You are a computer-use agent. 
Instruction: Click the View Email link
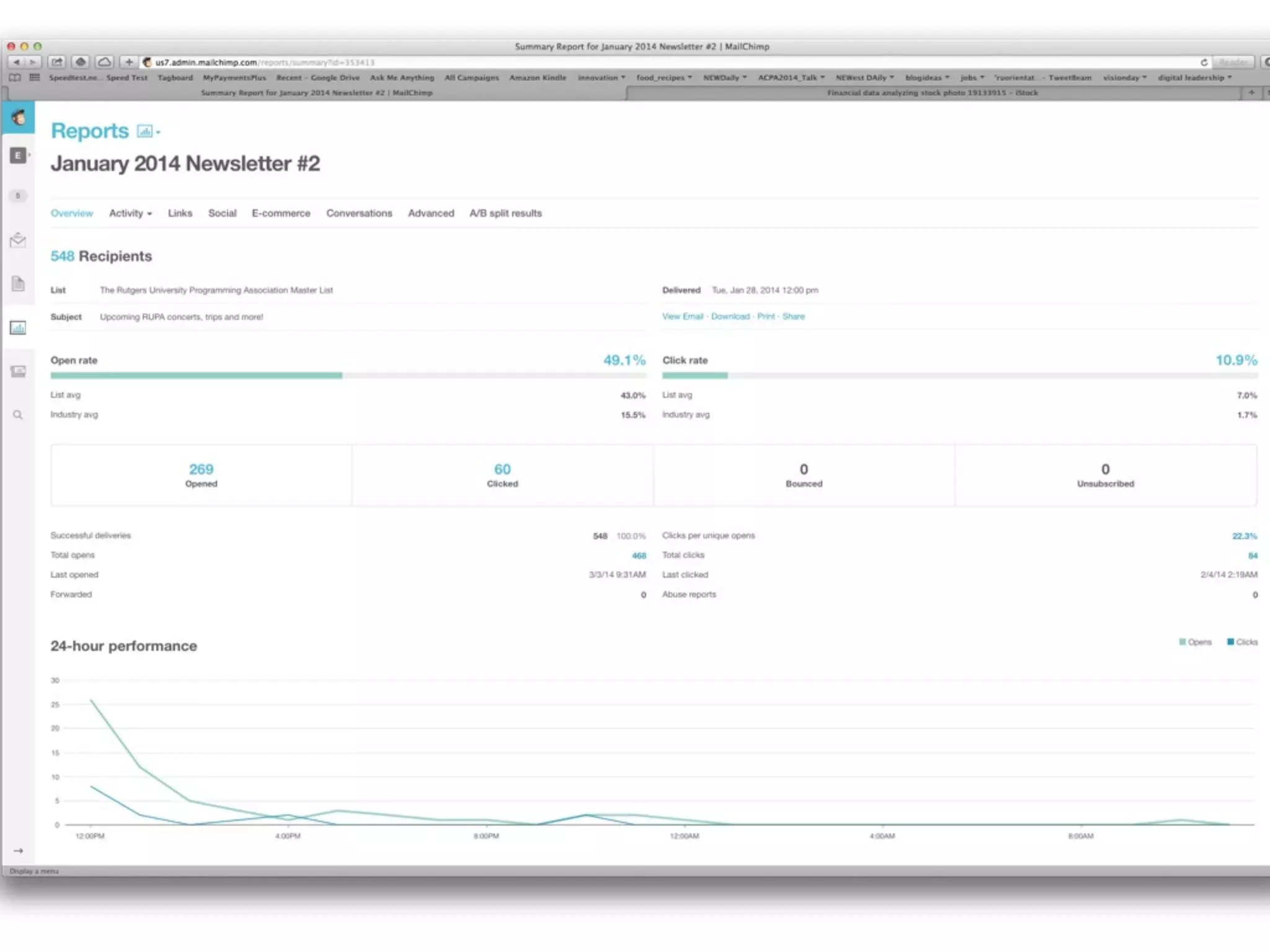[682, 316]
